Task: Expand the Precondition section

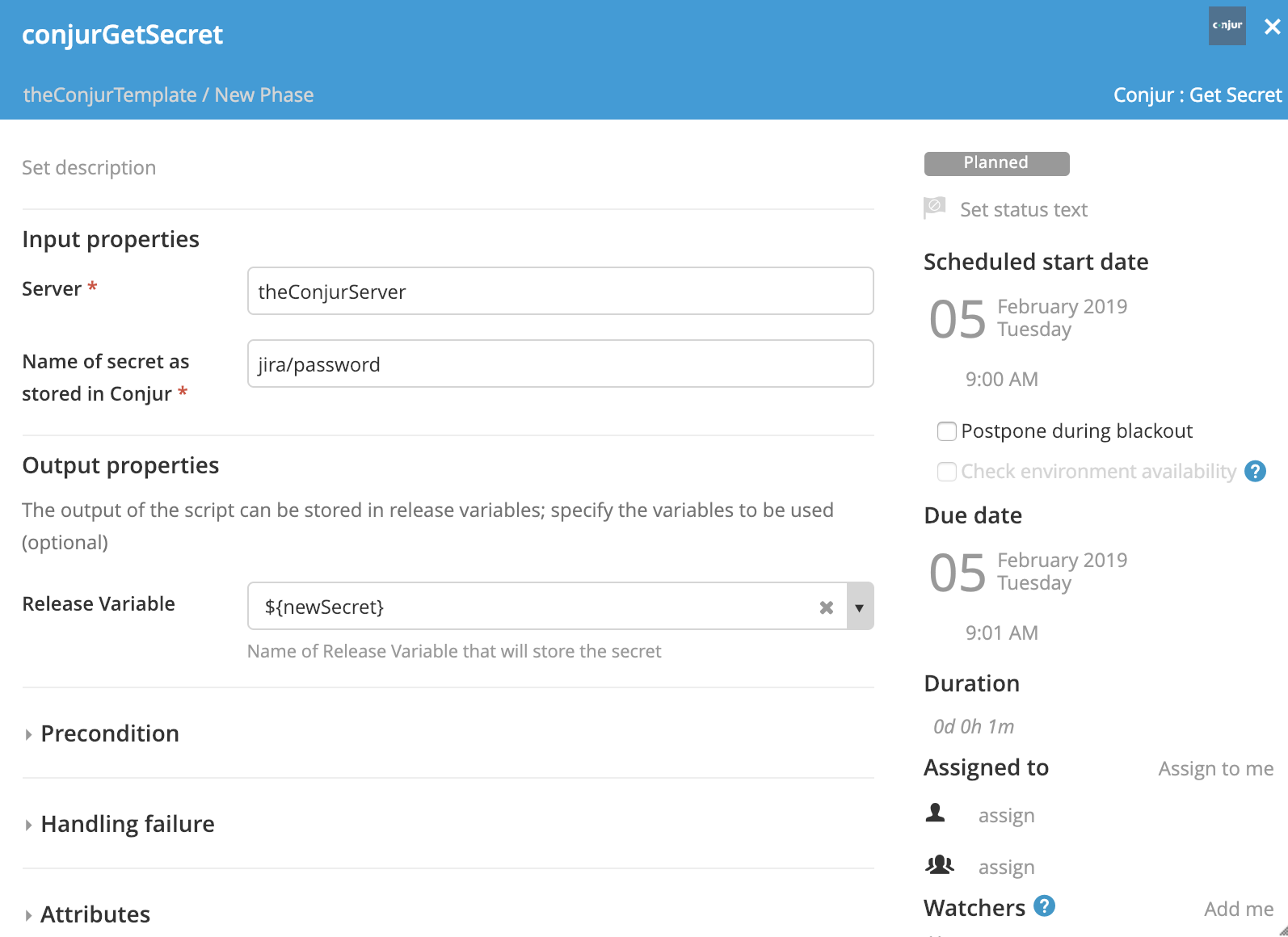Action: (101, 733)
